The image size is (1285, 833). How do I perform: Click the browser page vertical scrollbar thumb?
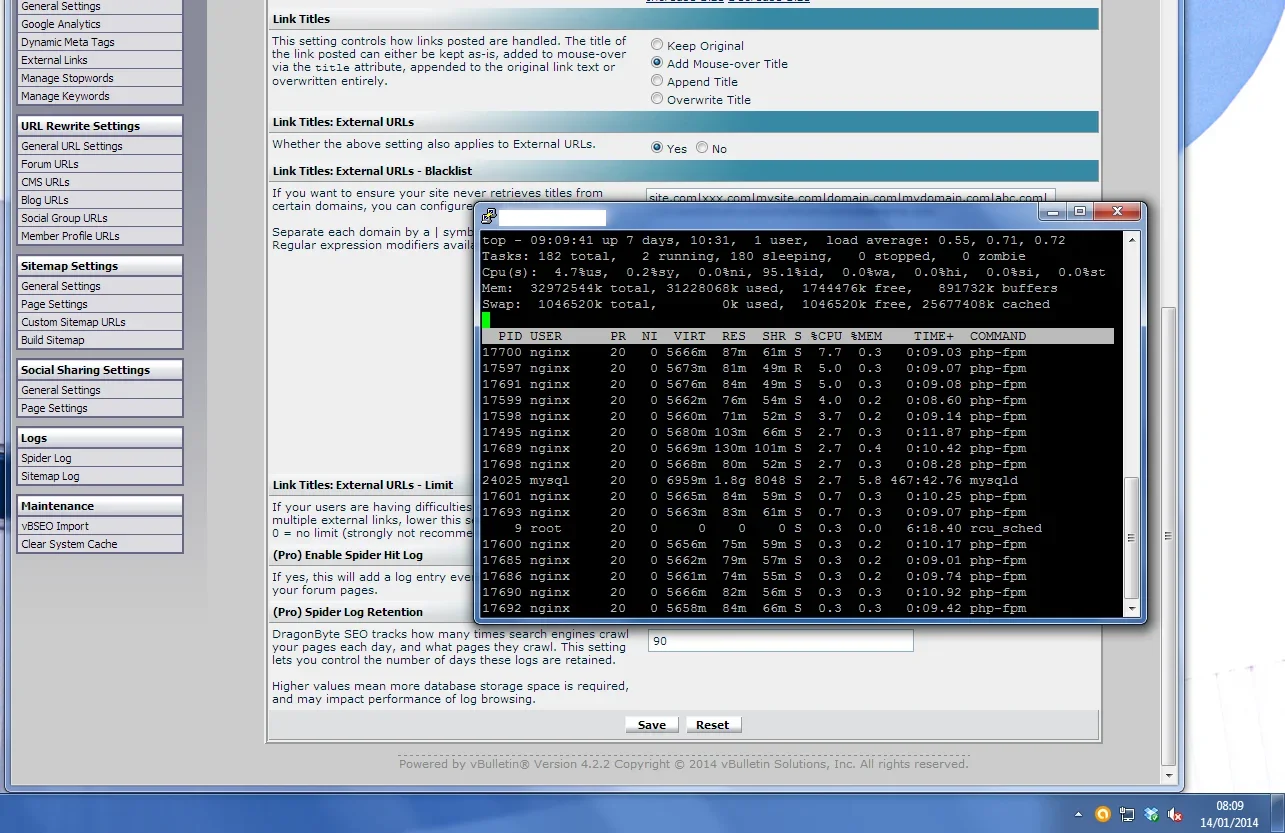point(1170,535)
